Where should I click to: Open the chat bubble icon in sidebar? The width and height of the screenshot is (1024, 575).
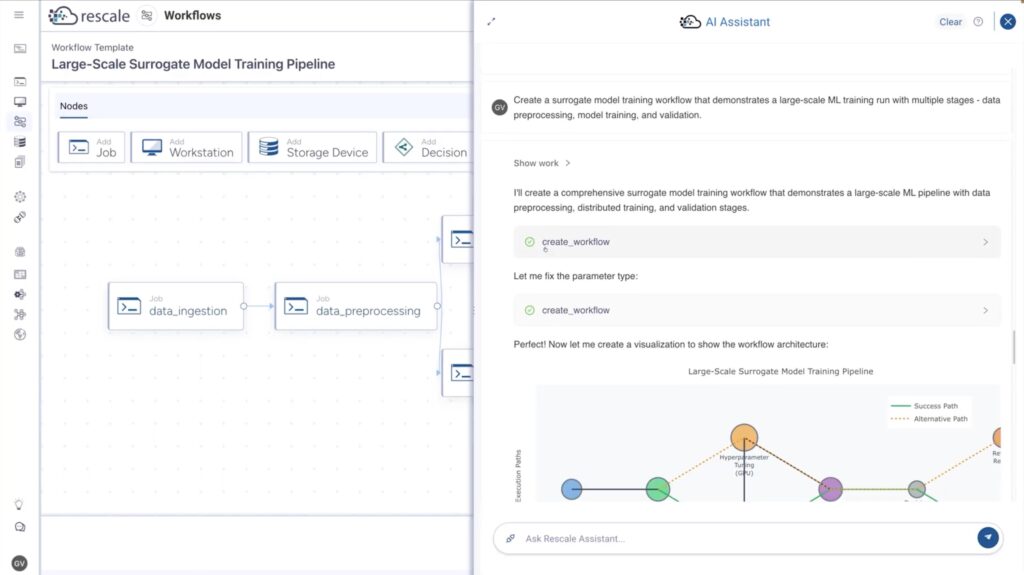pyautogui.click(x=20, y=527)
